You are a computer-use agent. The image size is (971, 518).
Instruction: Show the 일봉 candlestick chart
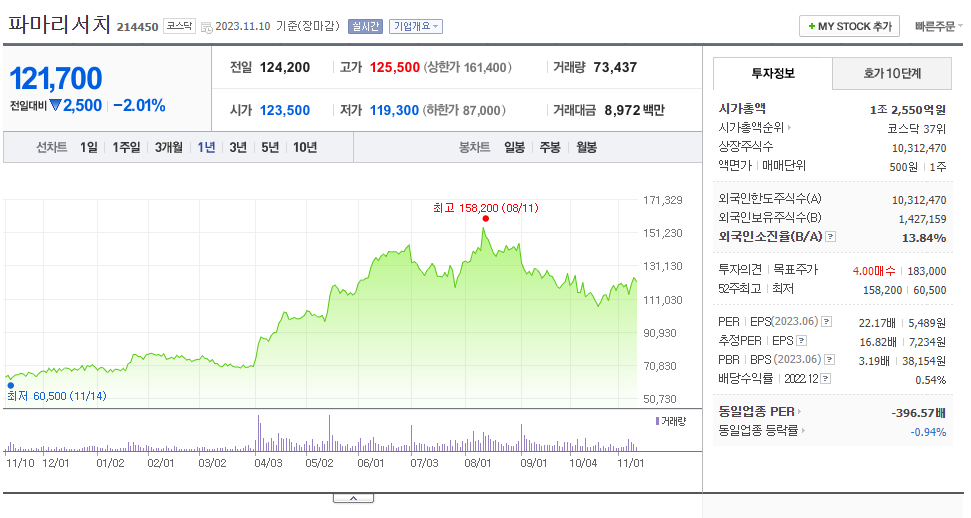[x=514, y=147]
